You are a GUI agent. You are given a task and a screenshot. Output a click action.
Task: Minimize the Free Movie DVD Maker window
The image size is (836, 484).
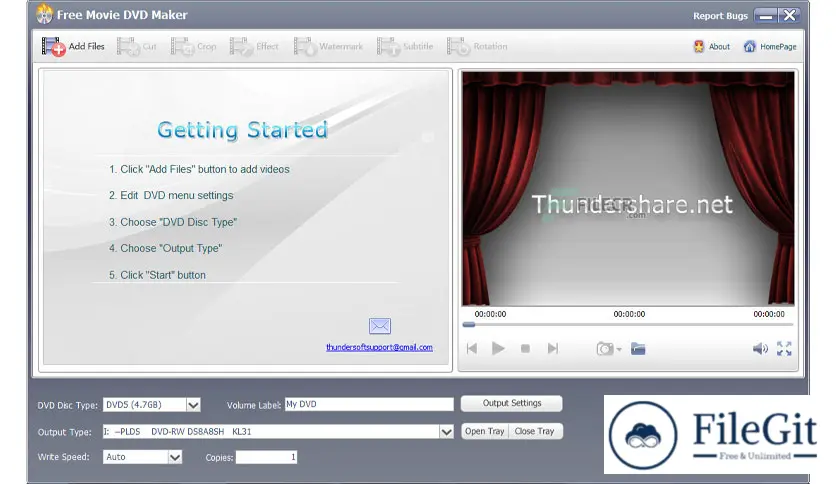766,15
